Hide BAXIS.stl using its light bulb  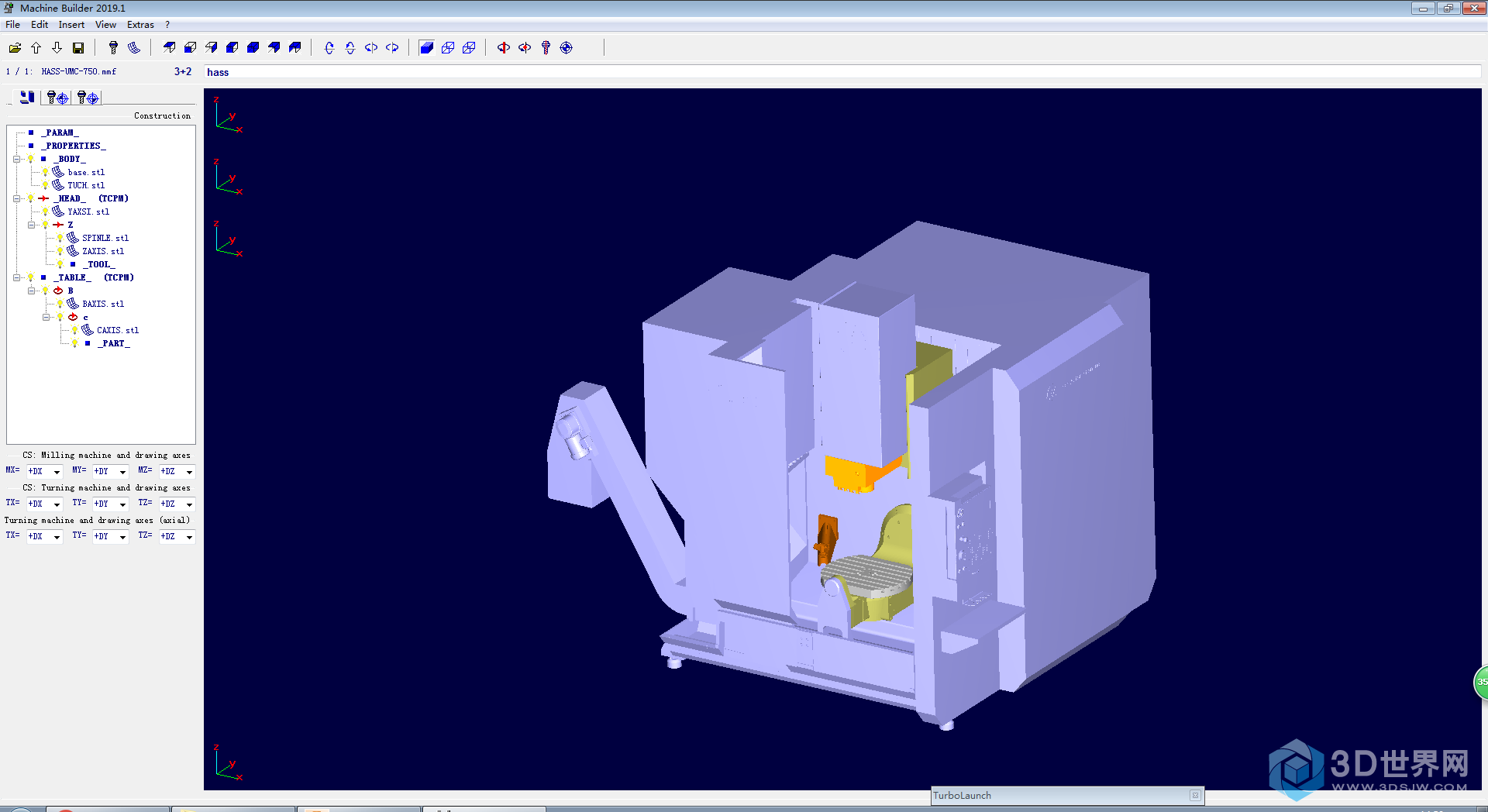click(x=60, y=304)
